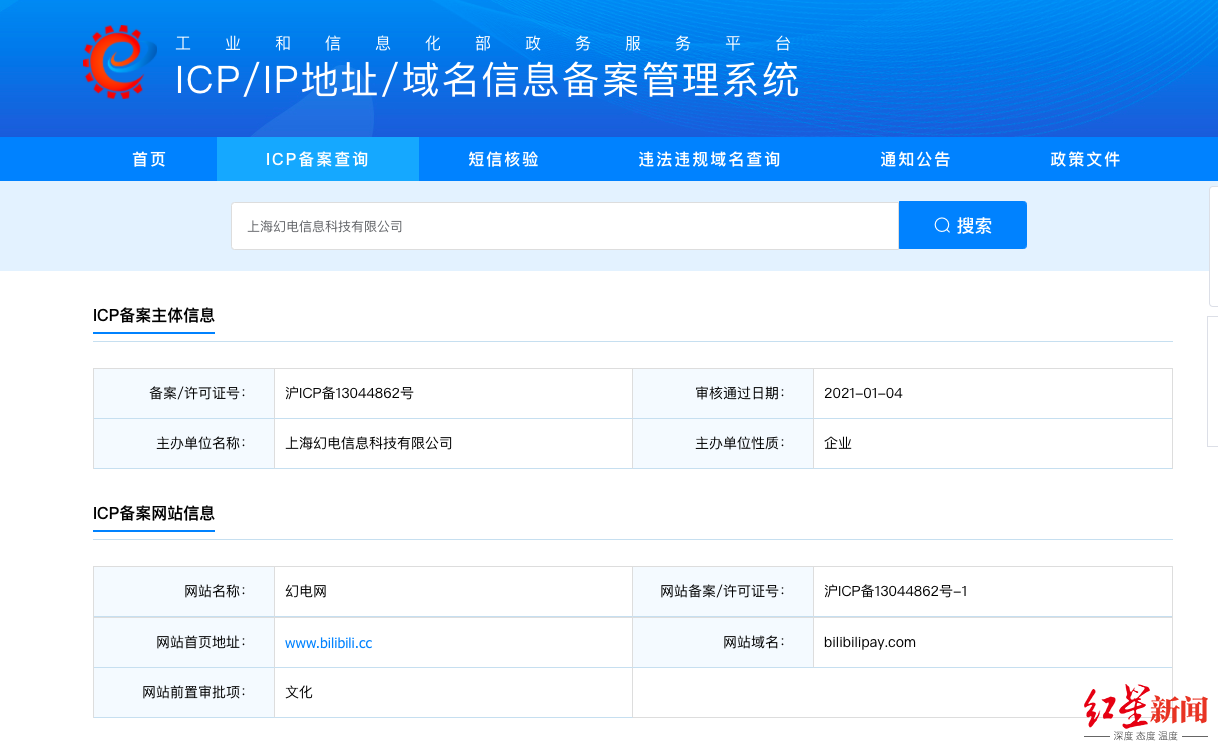1218x752 pixels.
Task: Open the 短信核验 section
Action: 503,158
